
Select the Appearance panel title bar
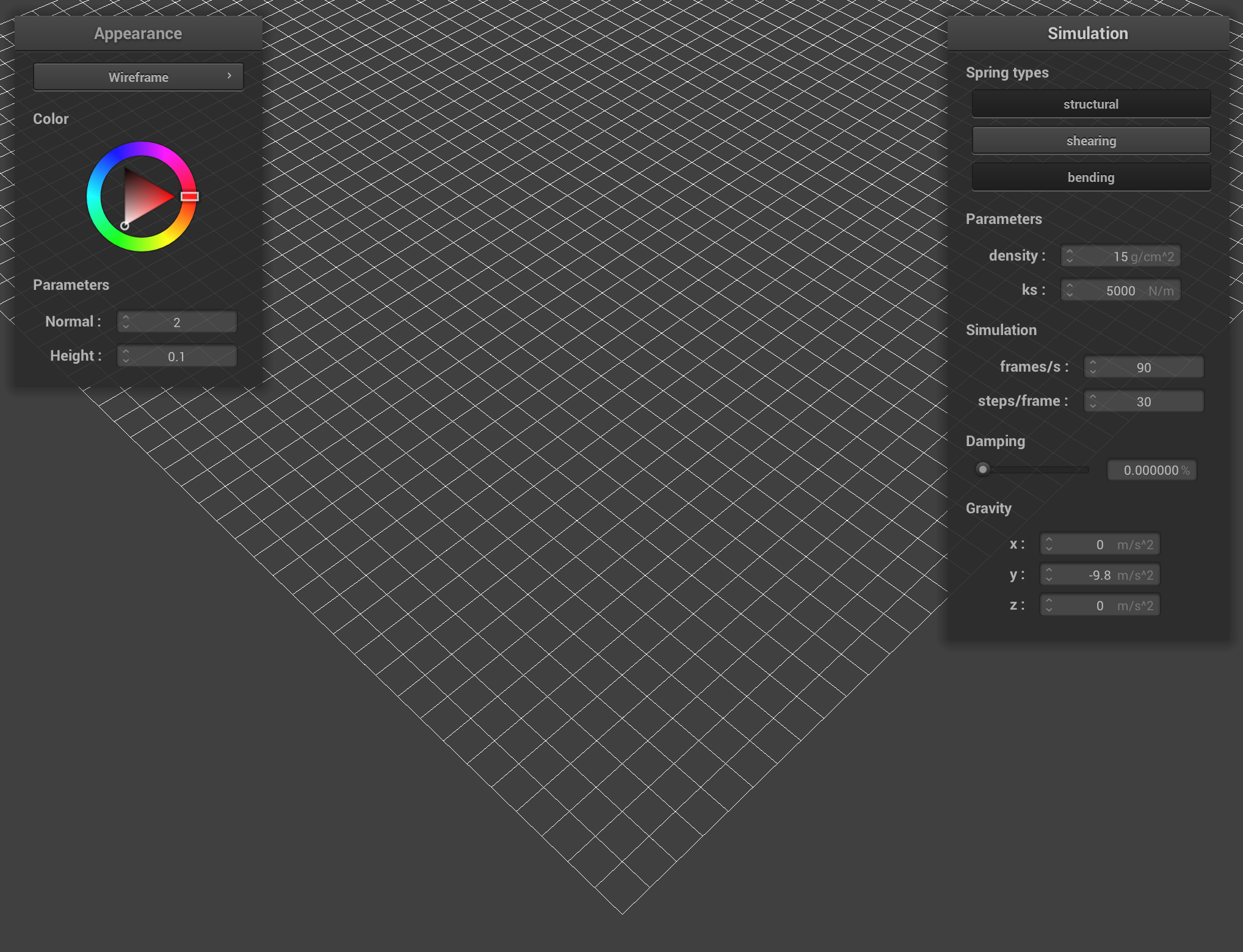click(137, 34)
